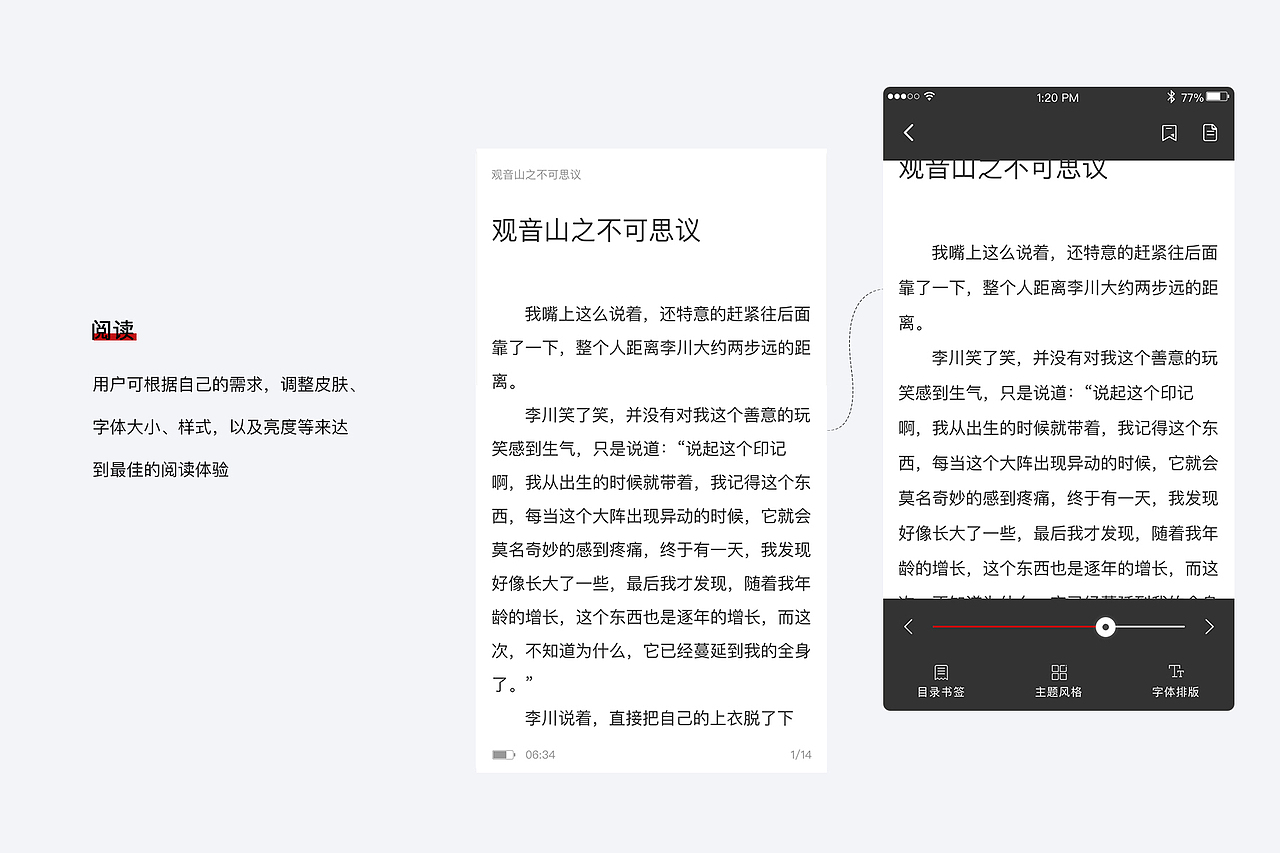Click the Wi-Fi icon in the phone status bar
1280x853 pixels.
930,97
